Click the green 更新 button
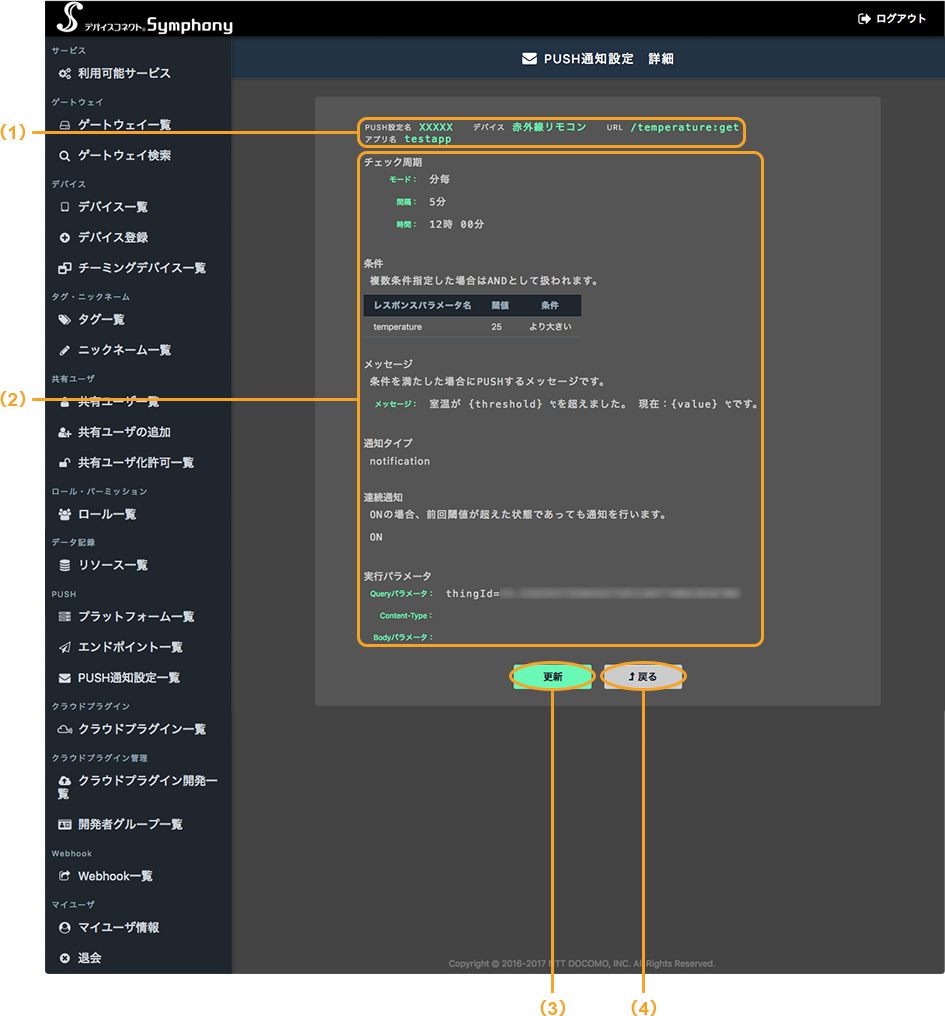 pyautogui.click(x=552, y=676)
